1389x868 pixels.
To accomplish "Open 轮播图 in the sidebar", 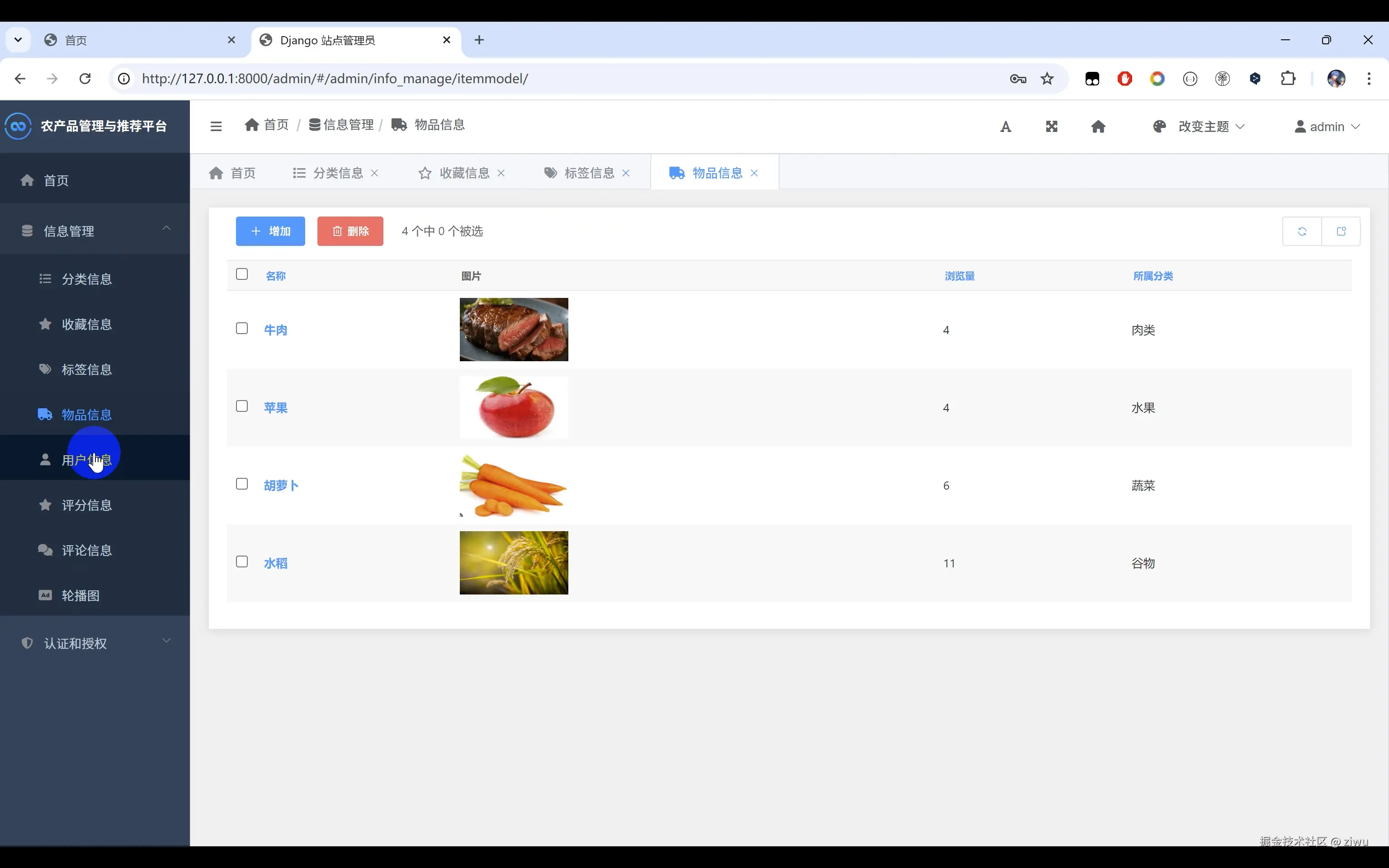I will 80,595.
